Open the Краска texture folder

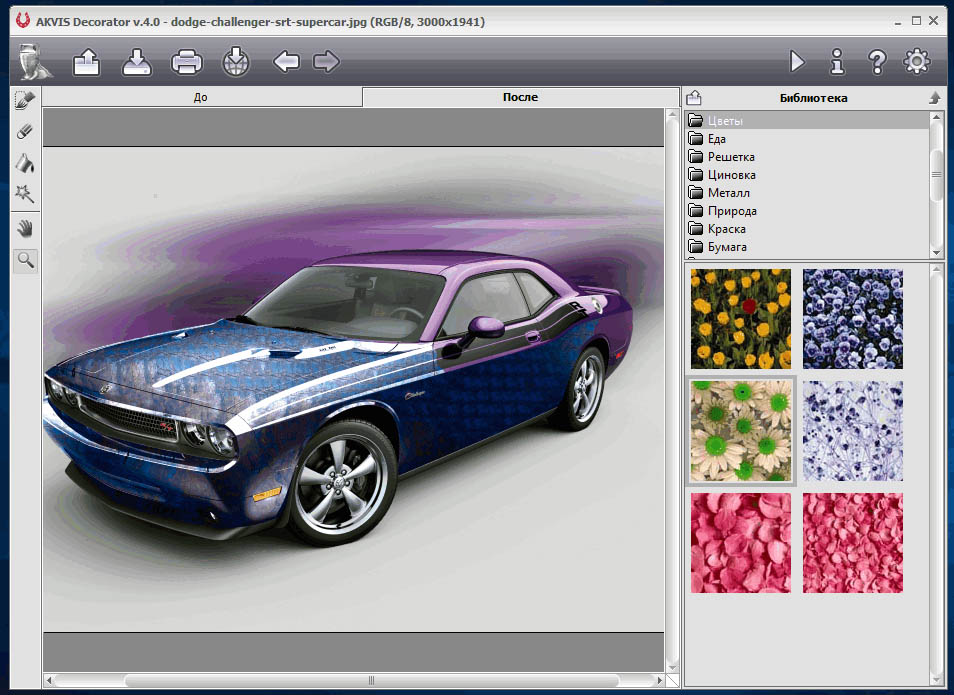808,229
